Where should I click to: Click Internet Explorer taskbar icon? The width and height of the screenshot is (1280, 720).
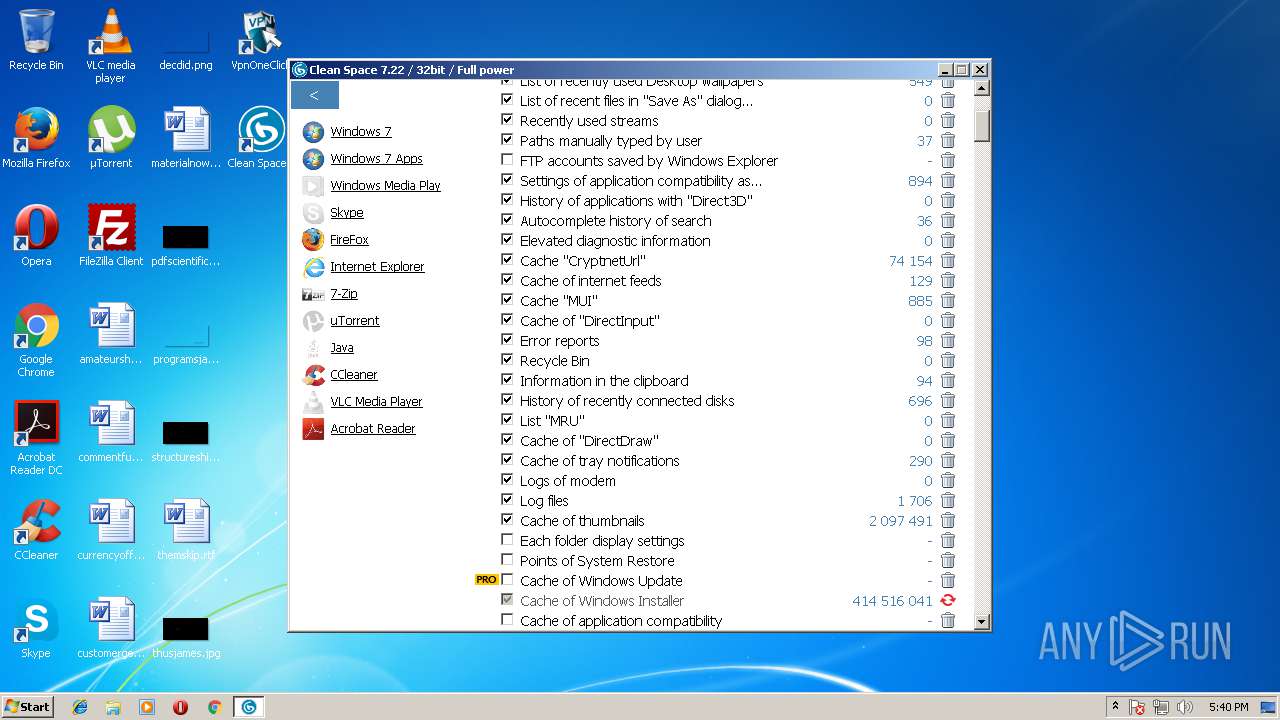coord(80,707)
